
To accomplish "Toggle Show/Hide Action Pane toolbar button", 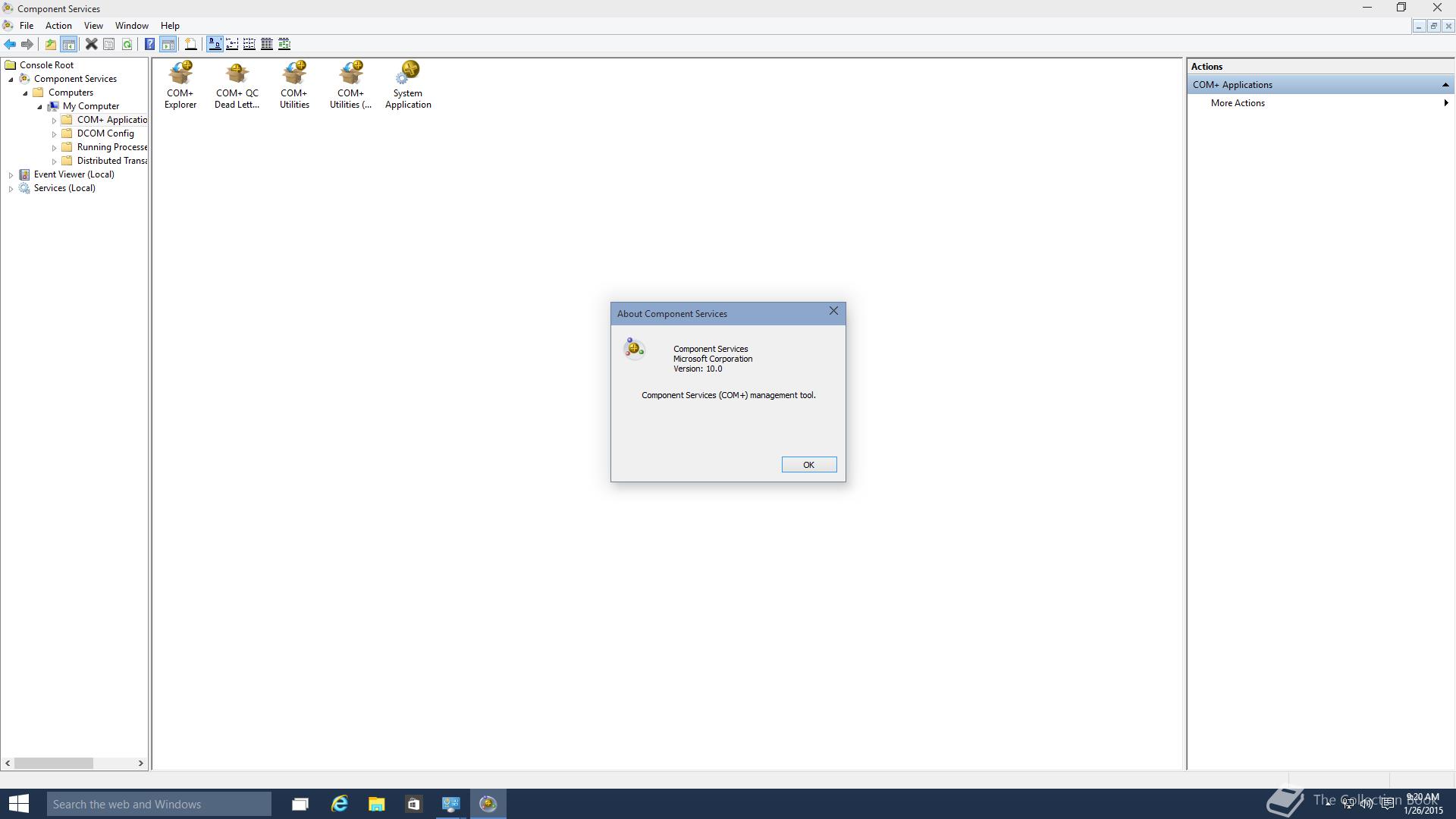I will click(168, 44).
